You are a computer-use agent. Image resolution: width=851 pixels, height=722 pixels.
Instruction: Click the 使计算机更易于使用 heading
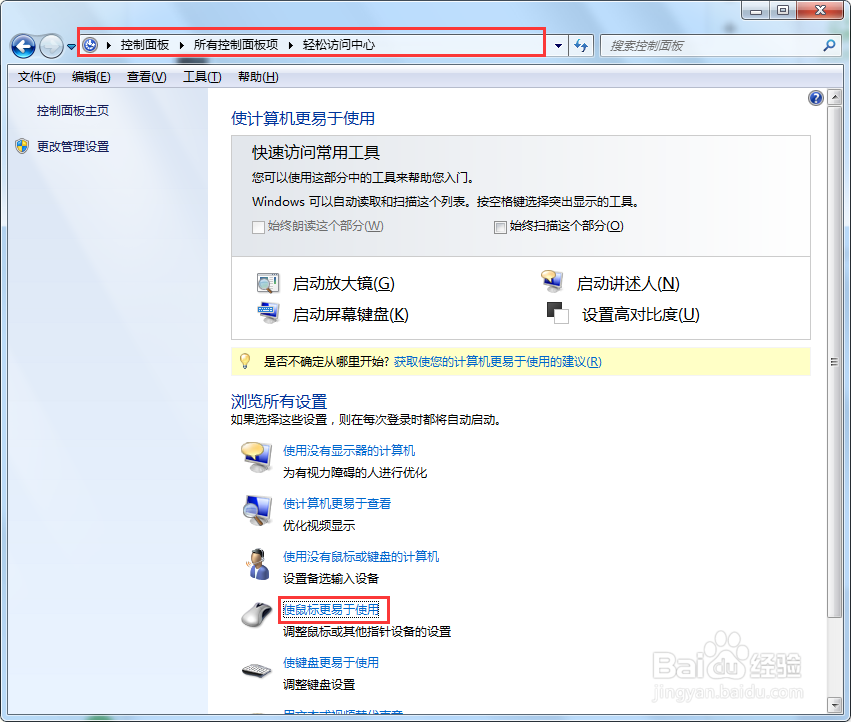point(303,118)
